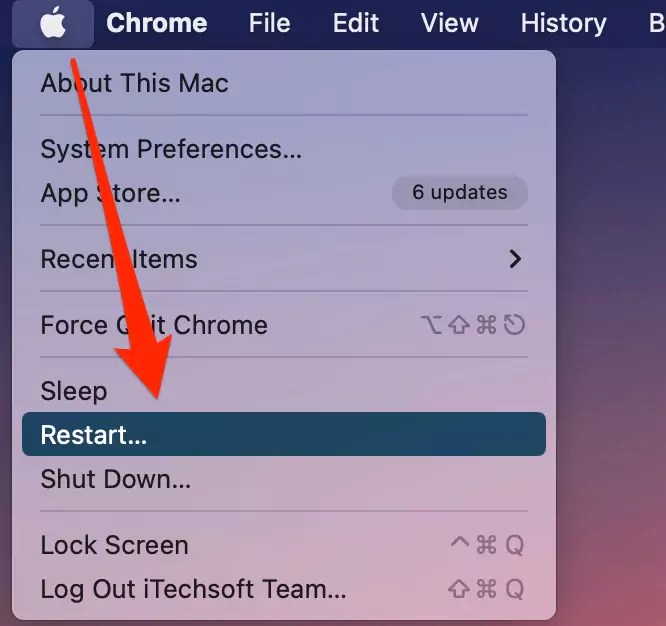
Task: Expand the Recent Items submenu
Action: point(284,259)
